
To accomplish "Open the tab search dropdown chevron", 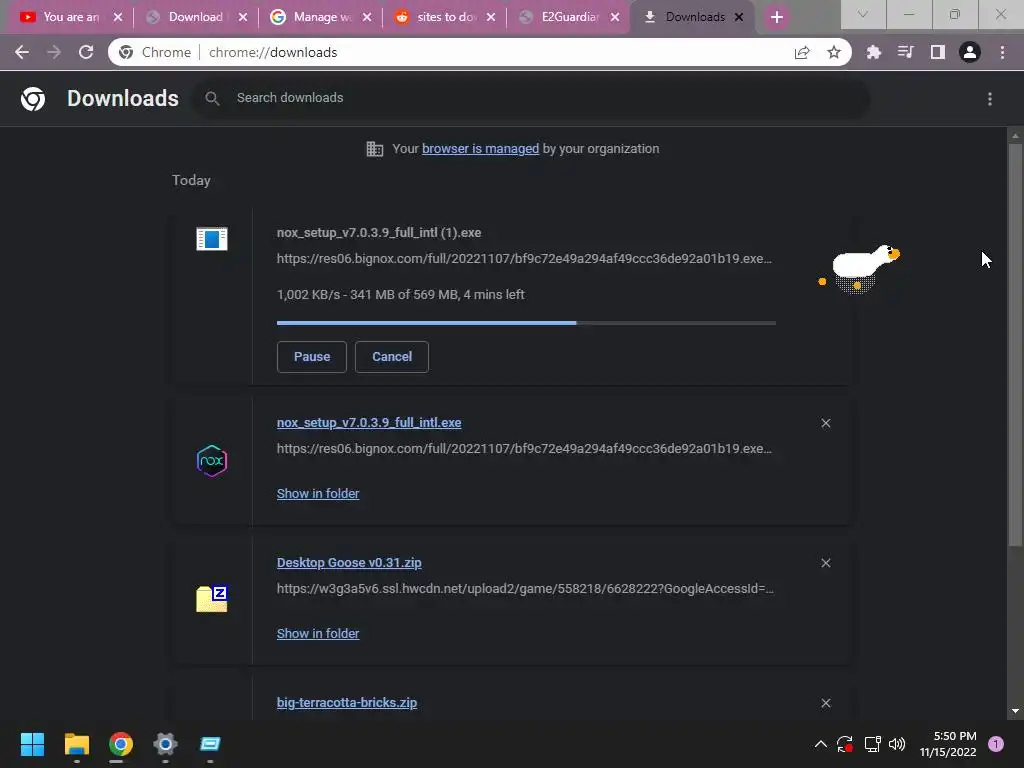I will (863, 14).
